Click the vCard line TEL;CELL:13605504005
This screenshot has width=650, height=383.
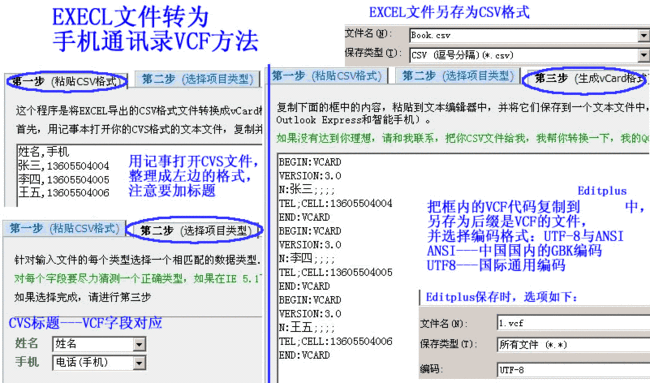tap(335, 272)
